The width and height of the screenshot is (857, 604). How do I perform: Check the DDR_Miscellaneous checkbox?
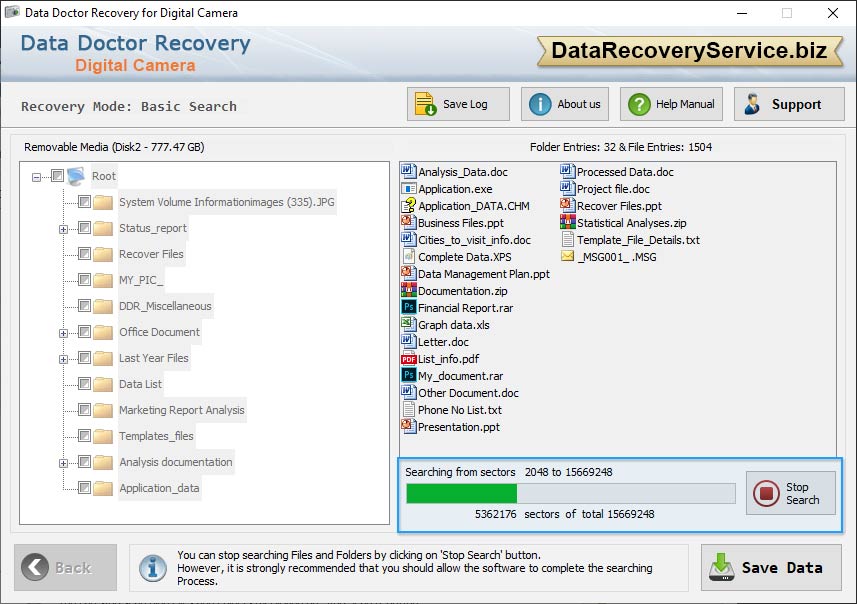[84, 306]
